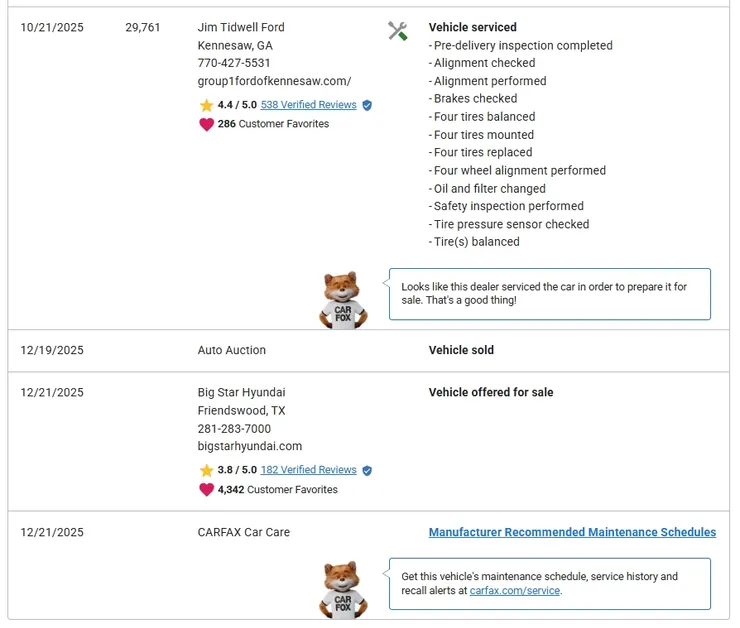Open 538 Verified Reviews link
Viewport: 740px width, 628px height.
tap(308, 105)
